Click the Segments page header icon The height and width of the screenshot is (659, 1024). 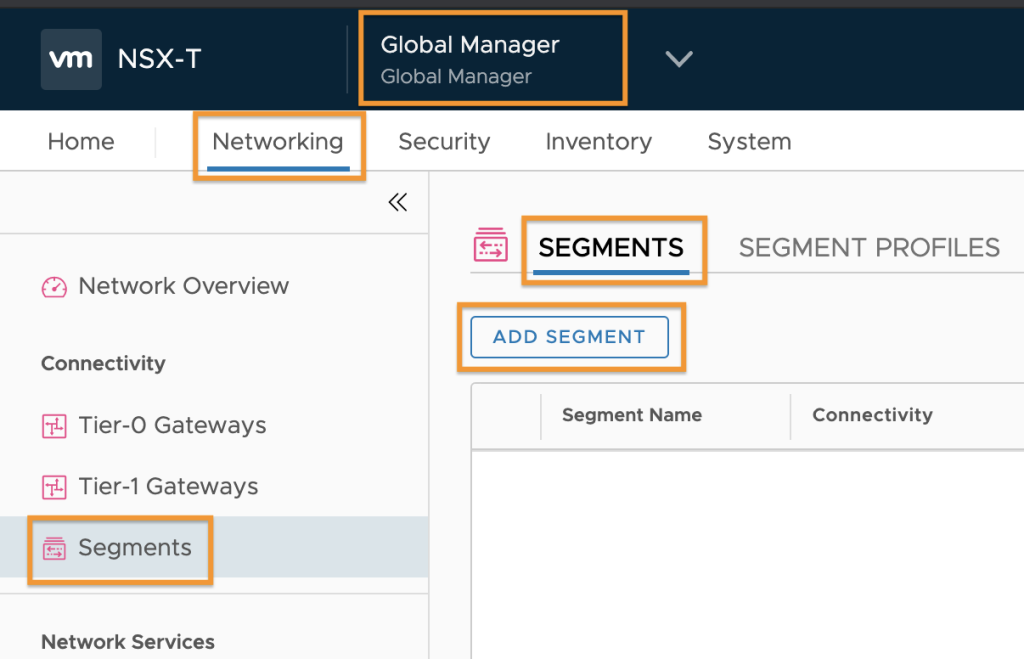point(490,245)
